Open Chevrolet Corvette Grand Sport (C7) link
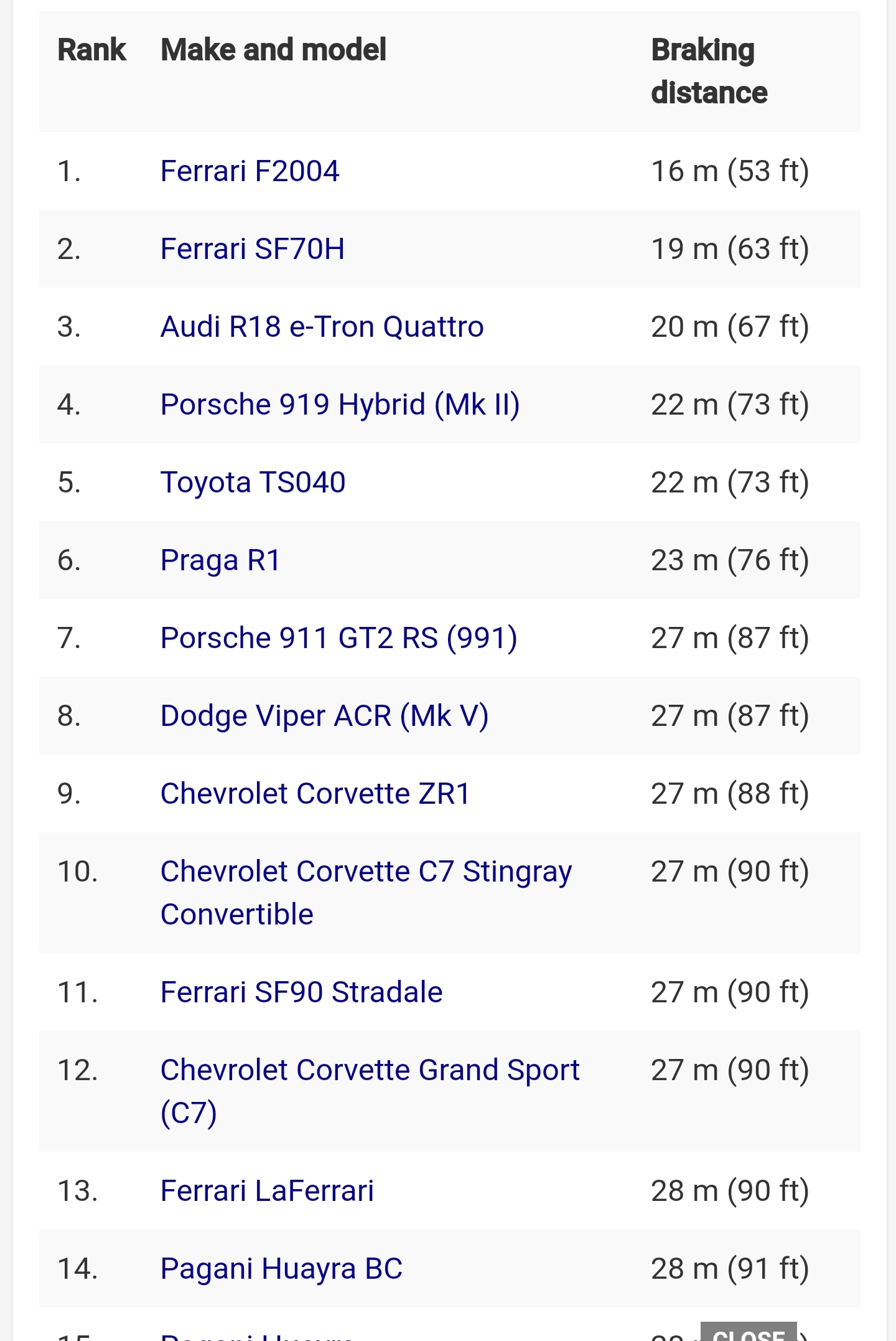Screen dimensions: 896x1341 click(370, 1070)
